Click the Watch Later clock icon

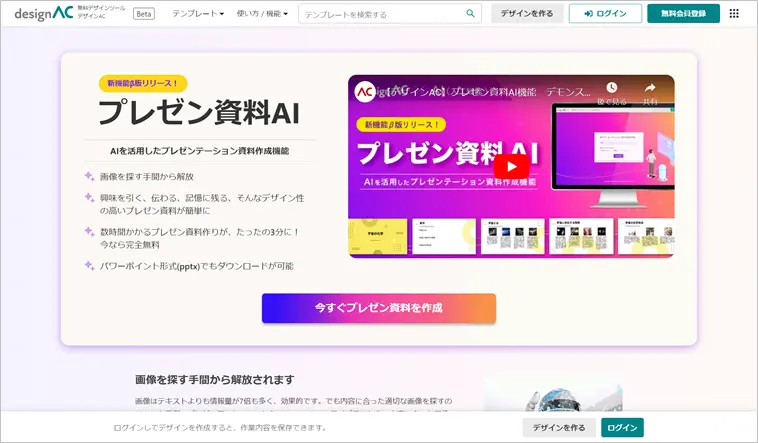611,89
